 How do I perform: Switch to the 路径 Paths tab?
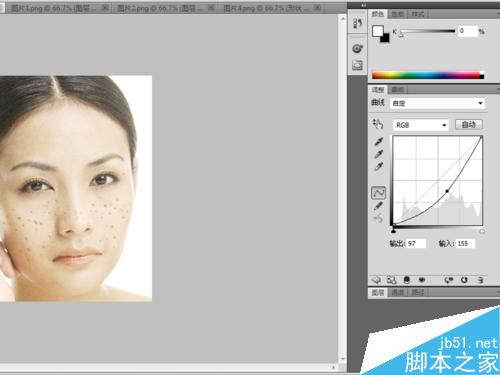pos(417,292)
